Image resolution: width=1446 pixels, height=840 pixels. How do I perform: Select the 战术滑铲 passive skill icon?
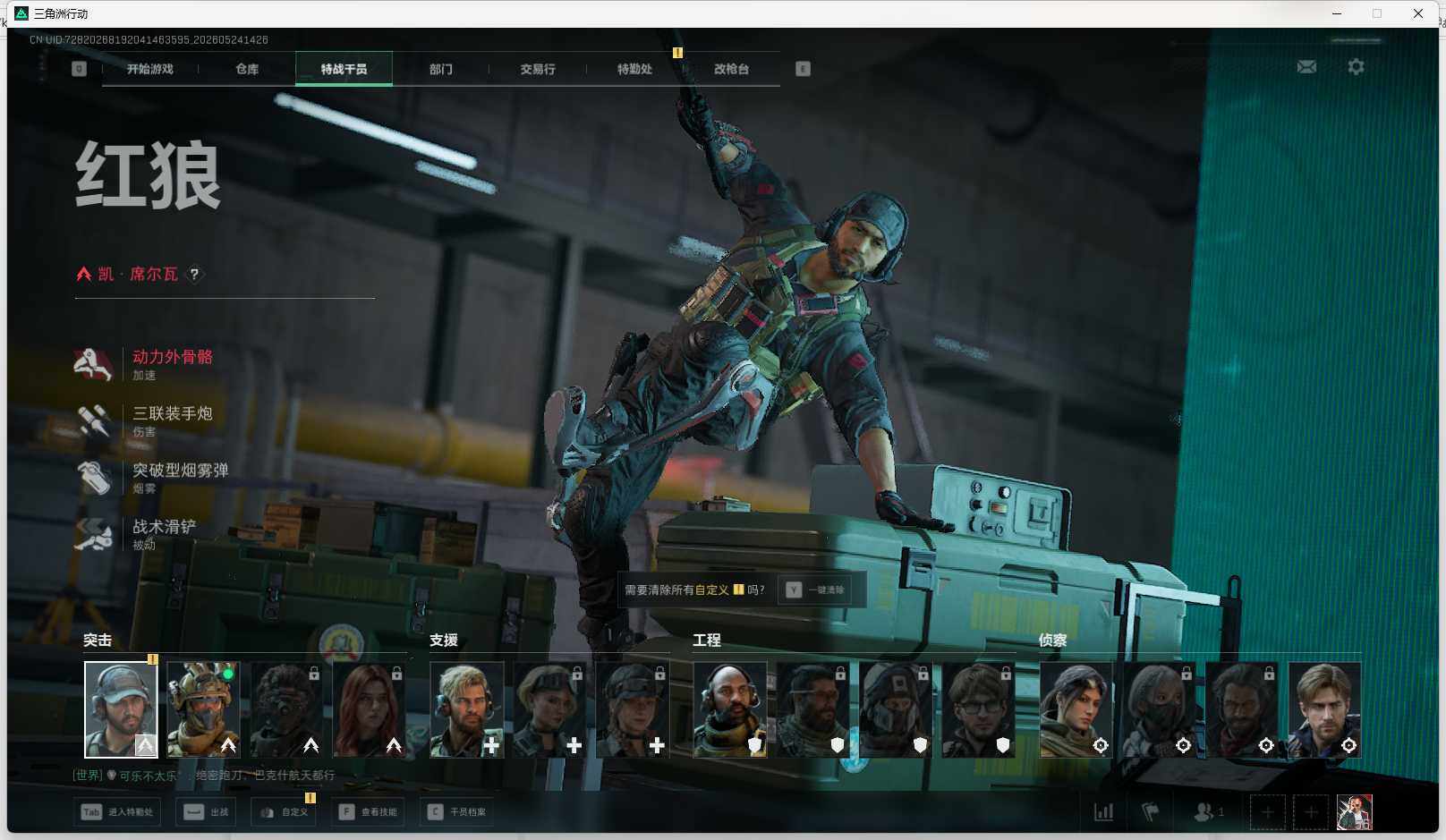[93, 533]
